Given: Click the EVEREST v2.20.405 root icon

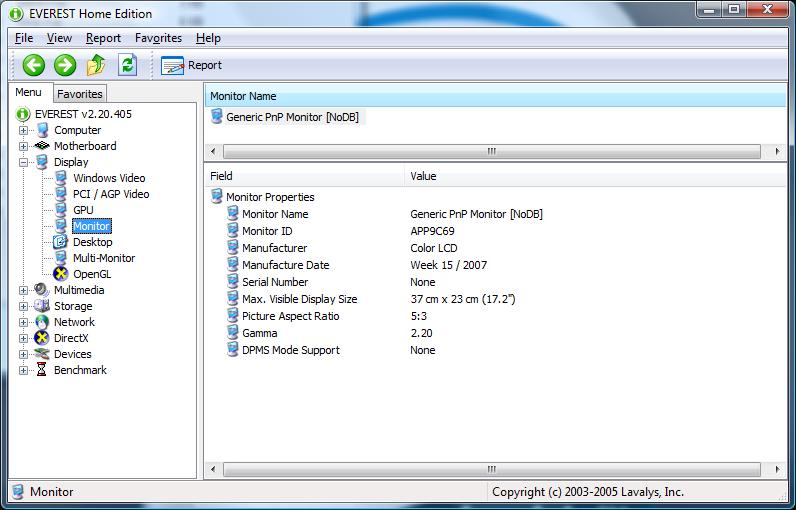Looking at the screenshot, I should point(23,114).
